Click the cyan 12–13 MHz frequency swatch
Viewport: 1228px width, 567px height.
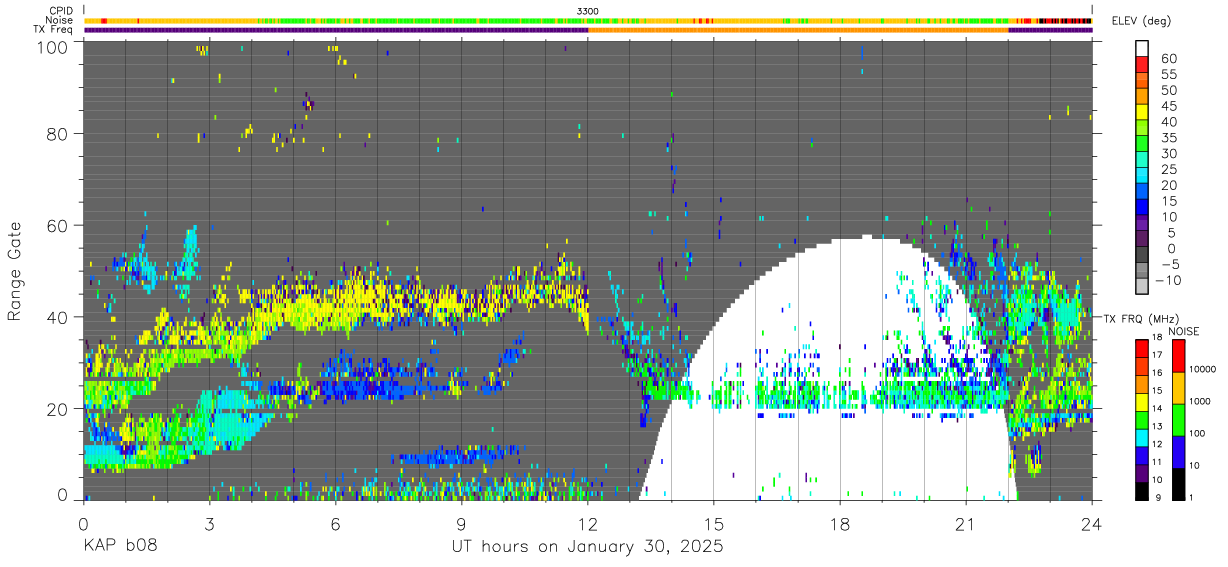[1142, 436]
